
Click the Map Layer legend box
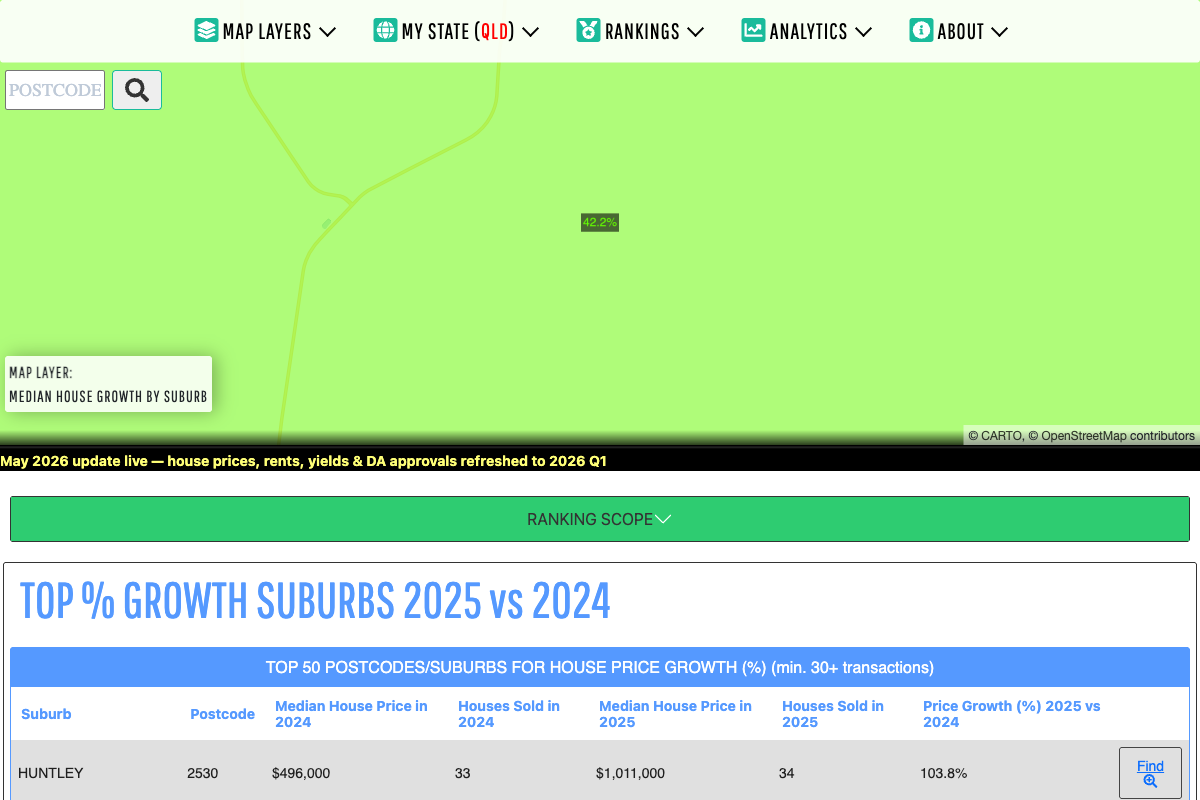pyautogui.click(x=108, y=384)
